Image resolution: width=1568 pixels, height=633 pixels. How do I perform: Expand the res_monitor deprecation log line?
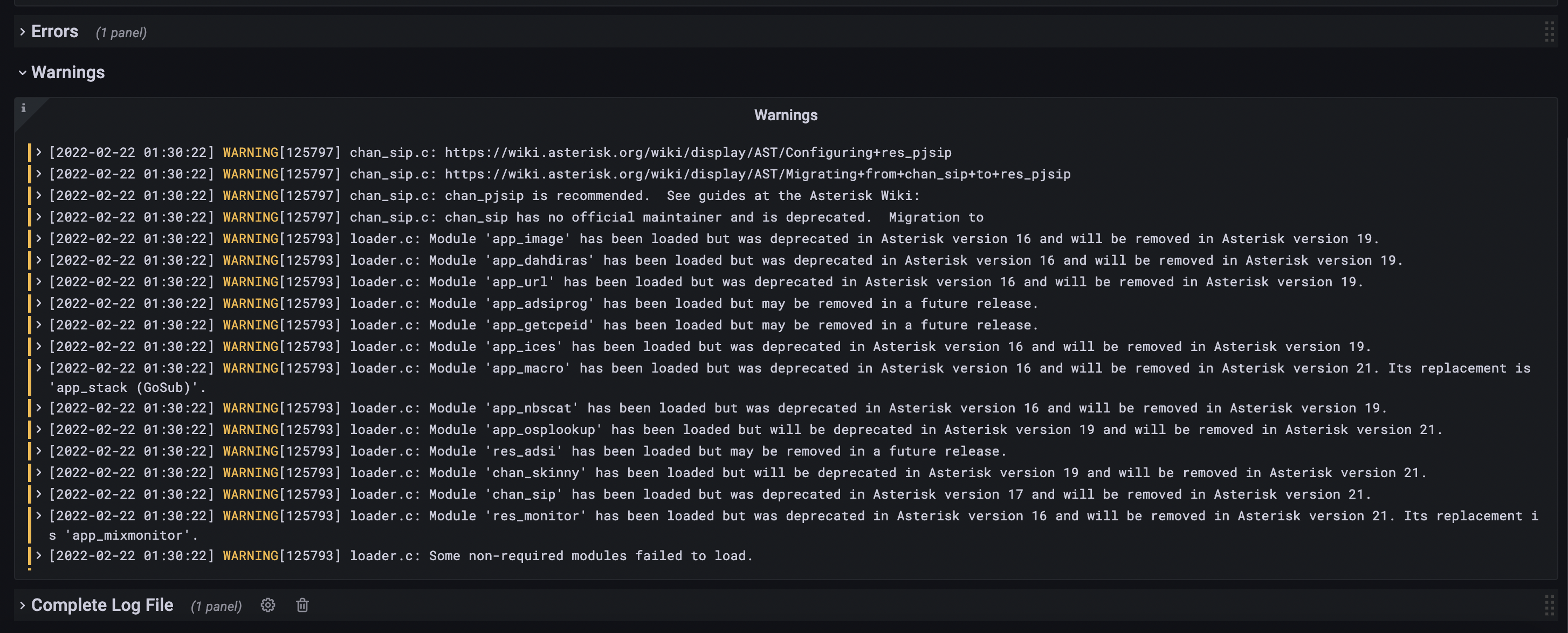coord(38,515)
